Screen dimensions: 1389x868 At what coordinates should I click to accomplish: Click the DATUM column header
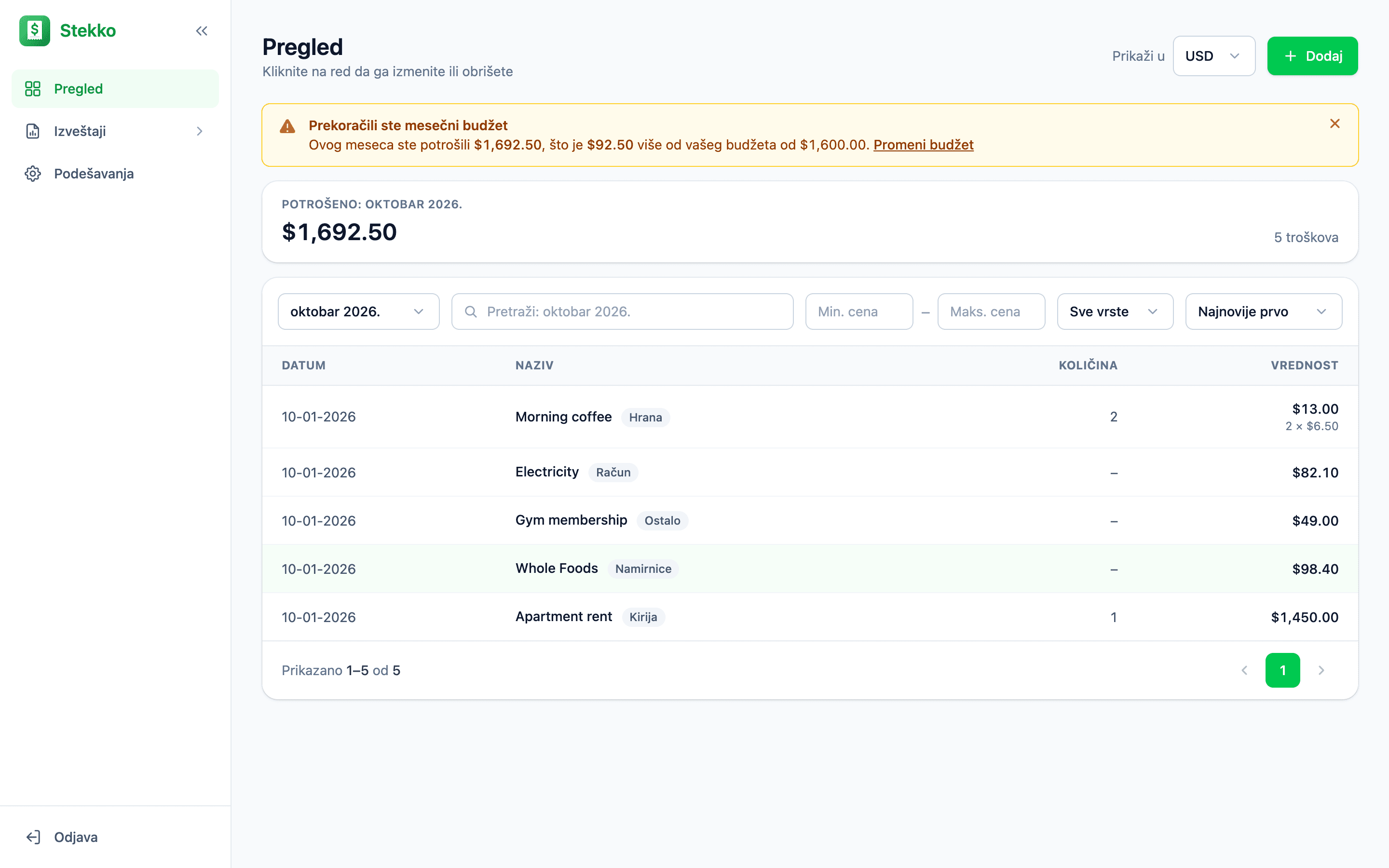[x=304, y=366]
